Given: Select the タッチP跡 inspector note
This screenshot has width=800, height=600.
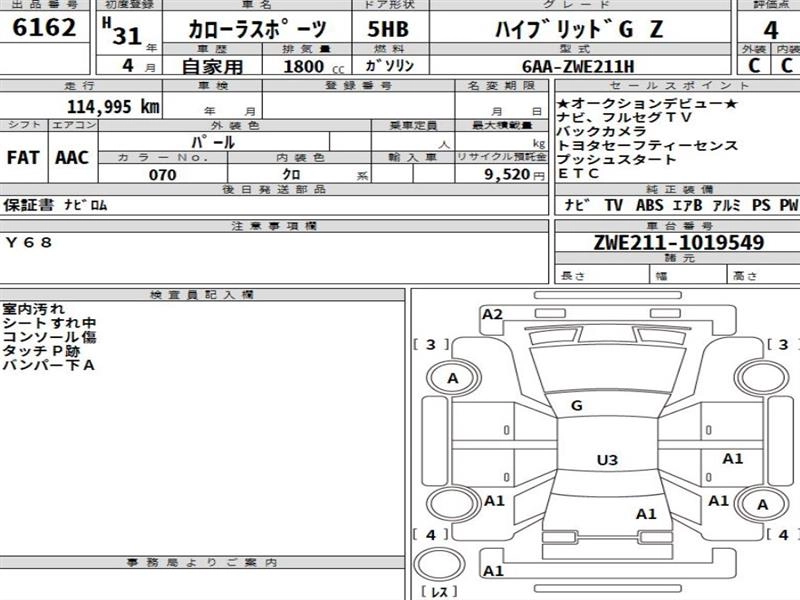Looking at the screenshot, I should coord(41,351).
